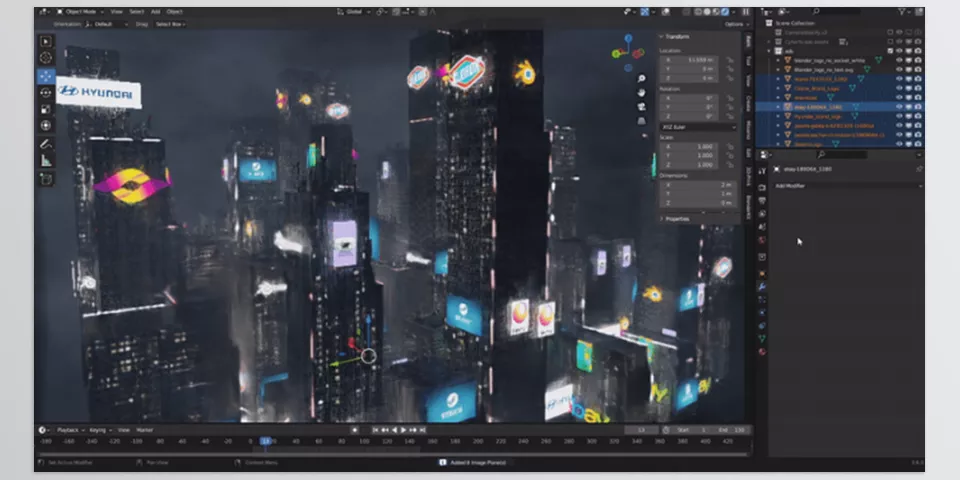Open the Material properties tab icon
This screenshot has width=960, height=480.
click(x=762, y=351)
